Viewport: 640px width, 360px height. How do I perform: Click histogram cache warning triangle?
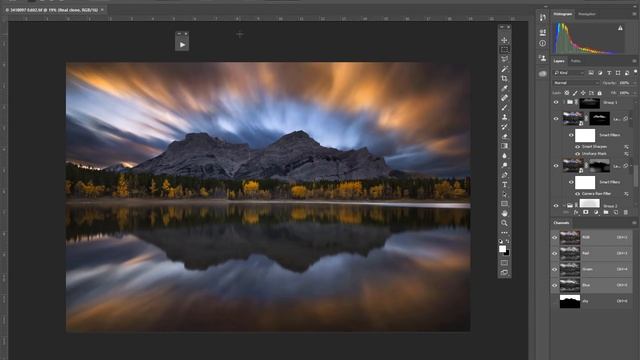[x=620, y=28]
